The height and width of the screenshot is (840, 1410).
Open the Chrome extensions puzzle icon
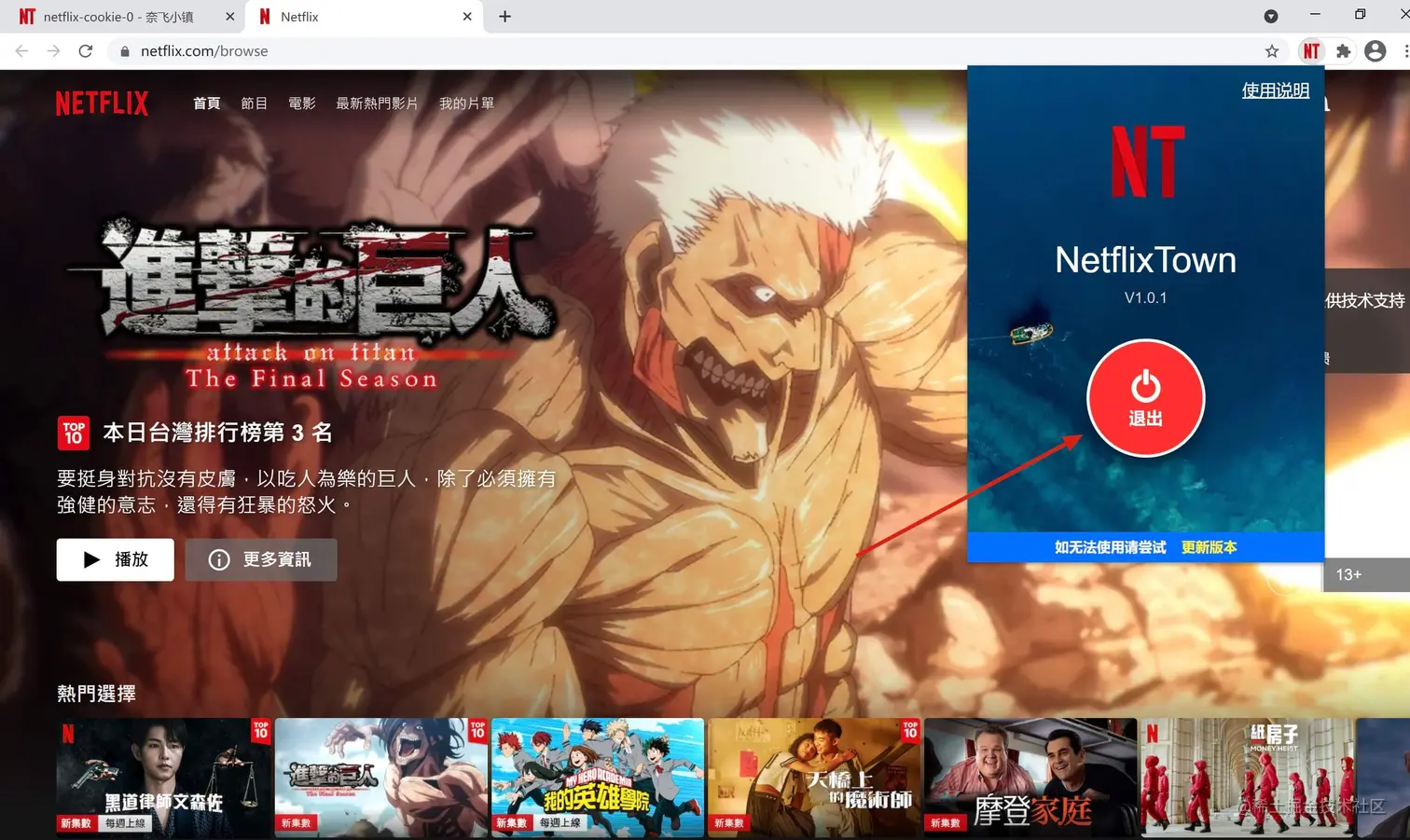1343,51
